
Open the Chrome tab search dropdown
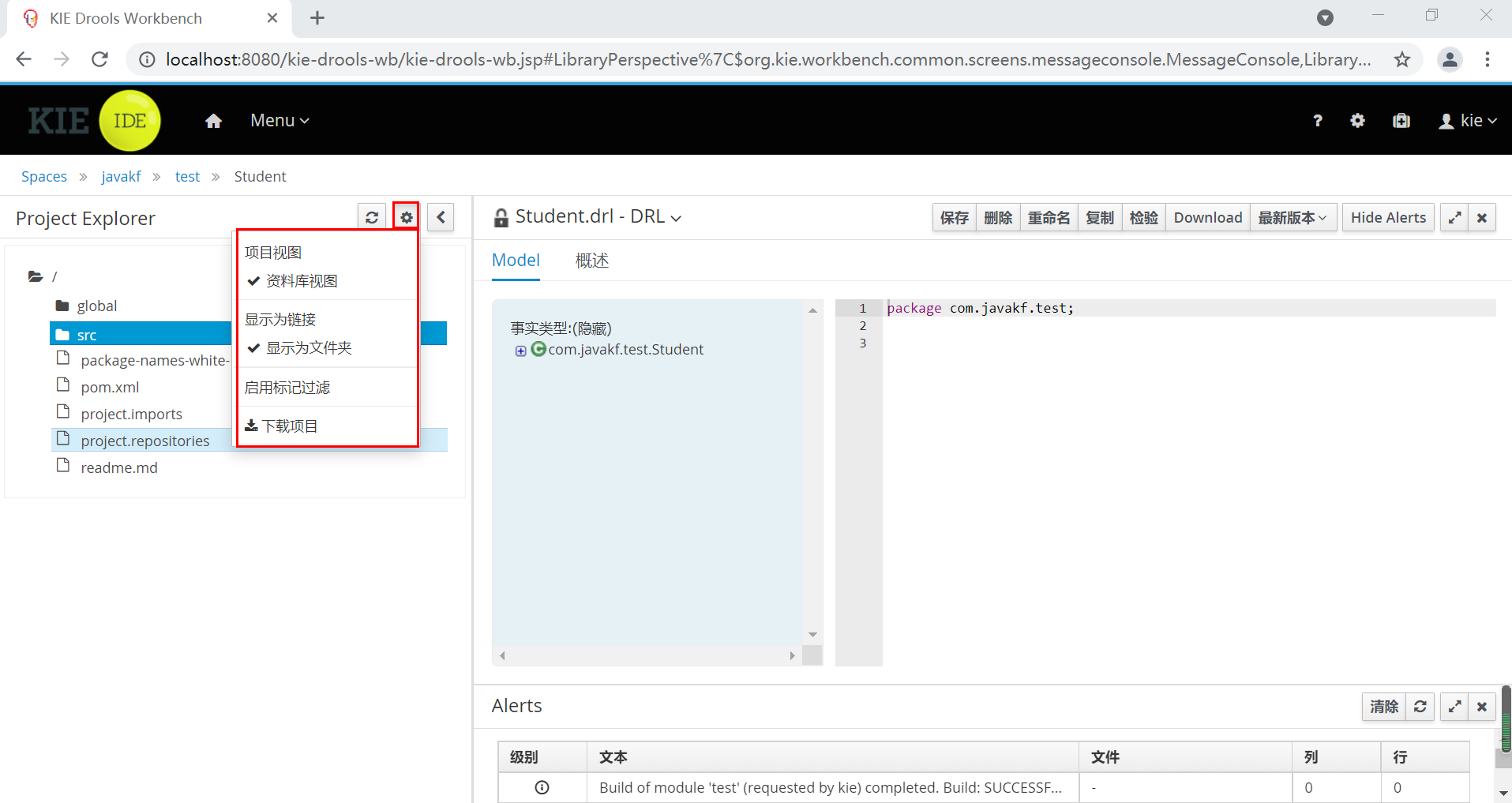click(1325, 18)
